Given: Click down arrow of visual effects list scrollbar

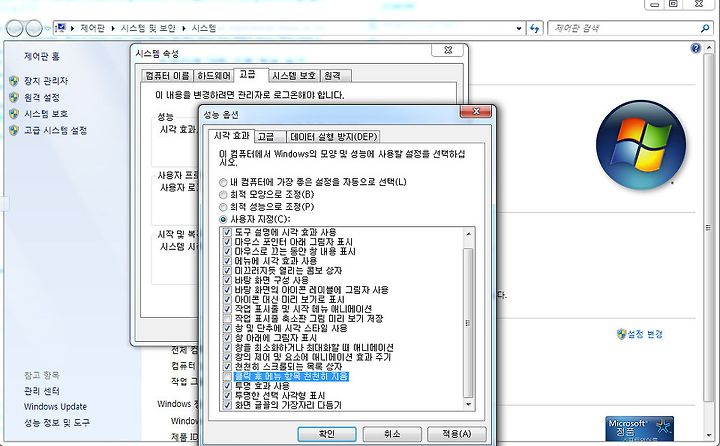Looking at the screenshot, I should click(x=468, y=404).
